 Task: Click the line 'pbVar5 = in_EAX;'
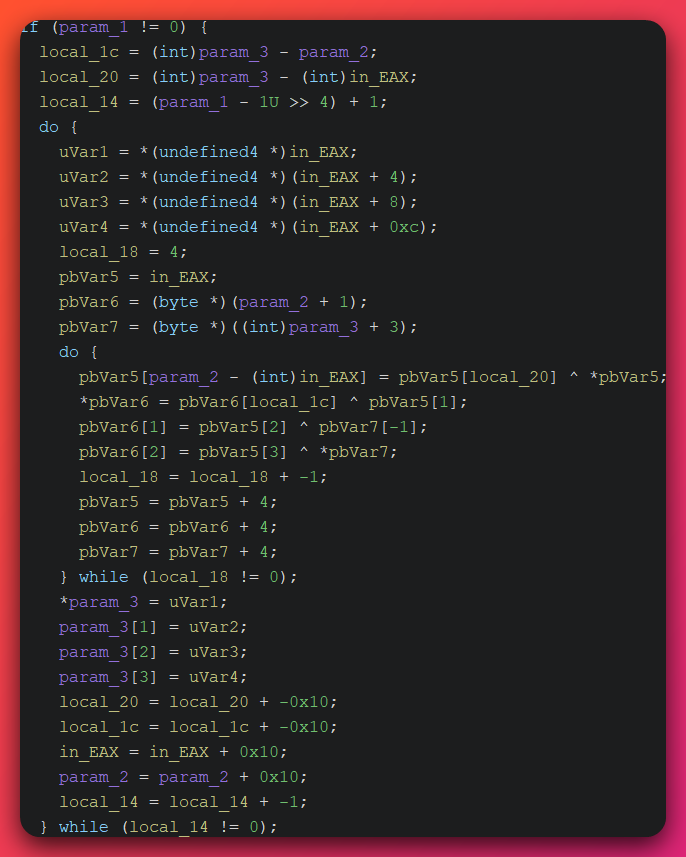[x=138, y=277]
